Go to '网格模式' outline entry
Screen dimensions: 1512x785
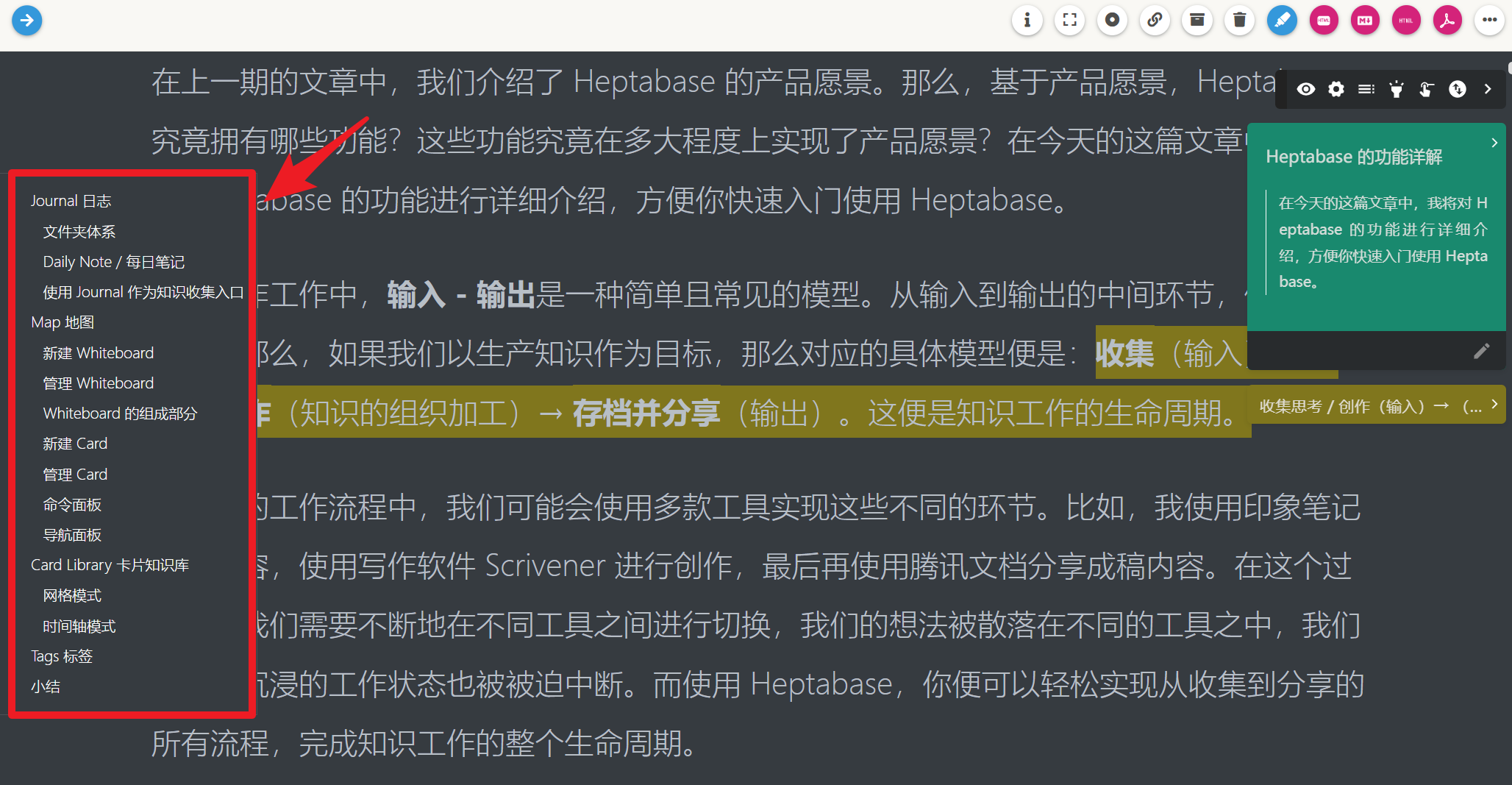[x=72, y=595]
